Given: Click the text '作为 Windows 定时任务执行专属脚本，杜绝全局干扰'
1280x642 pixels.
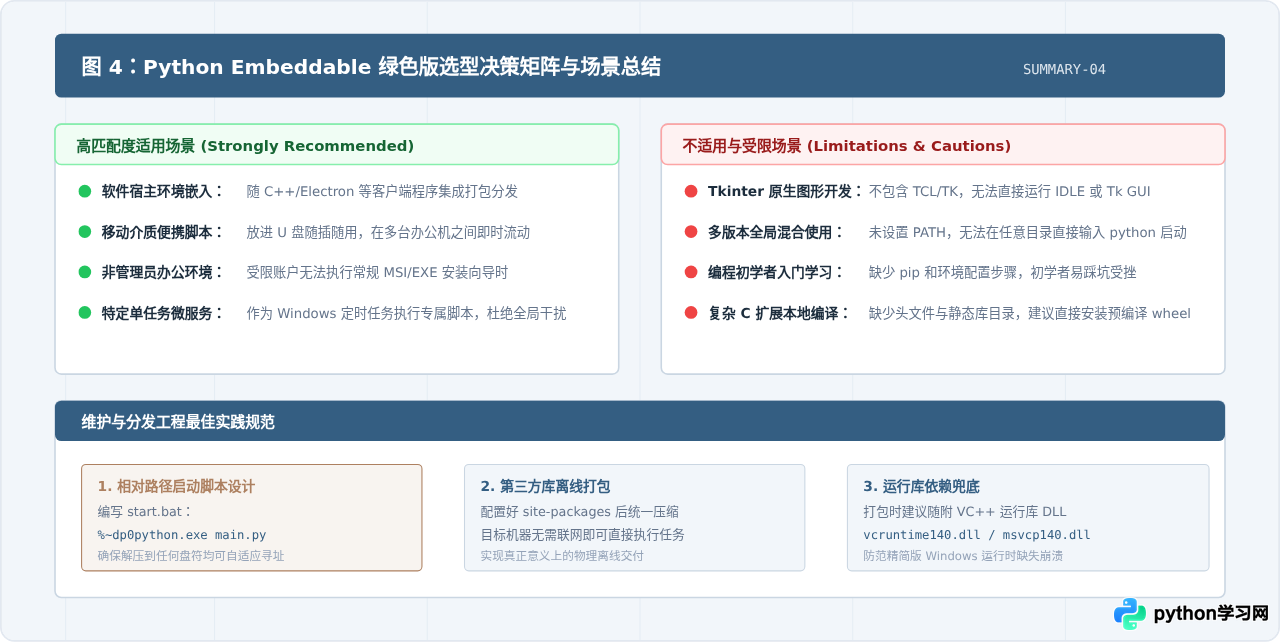Looking at the screenshot, I should coord(406,313).
